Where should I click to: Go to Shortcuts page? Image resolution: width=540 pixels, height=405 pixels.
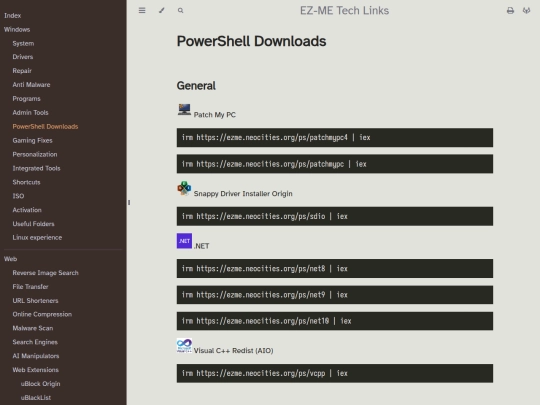[x=26, y=182]
